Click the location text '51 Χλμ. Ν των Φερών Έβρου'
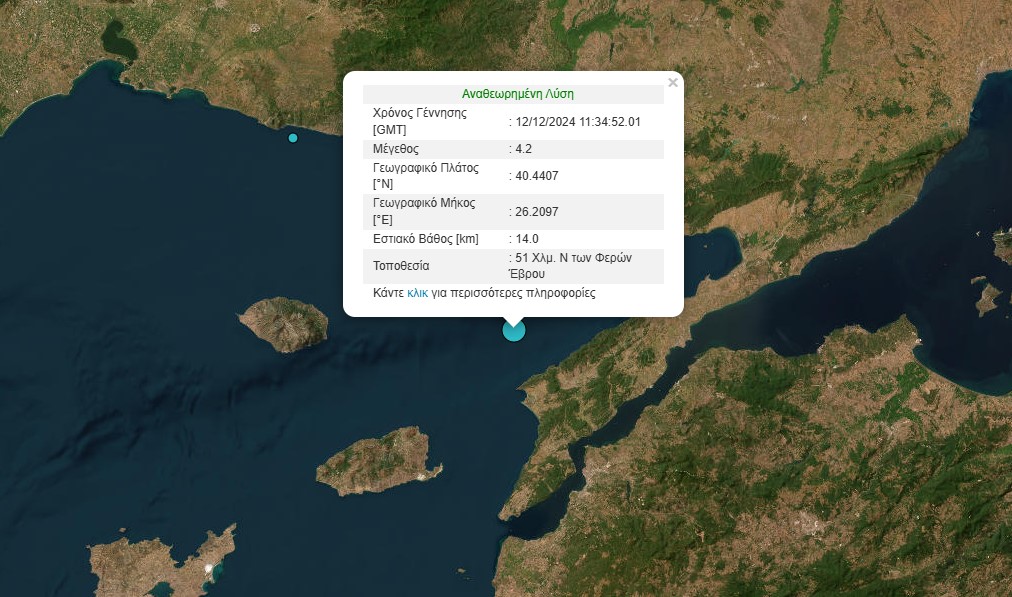Screen dimensions: 1012x597 [x=574, y=265]
